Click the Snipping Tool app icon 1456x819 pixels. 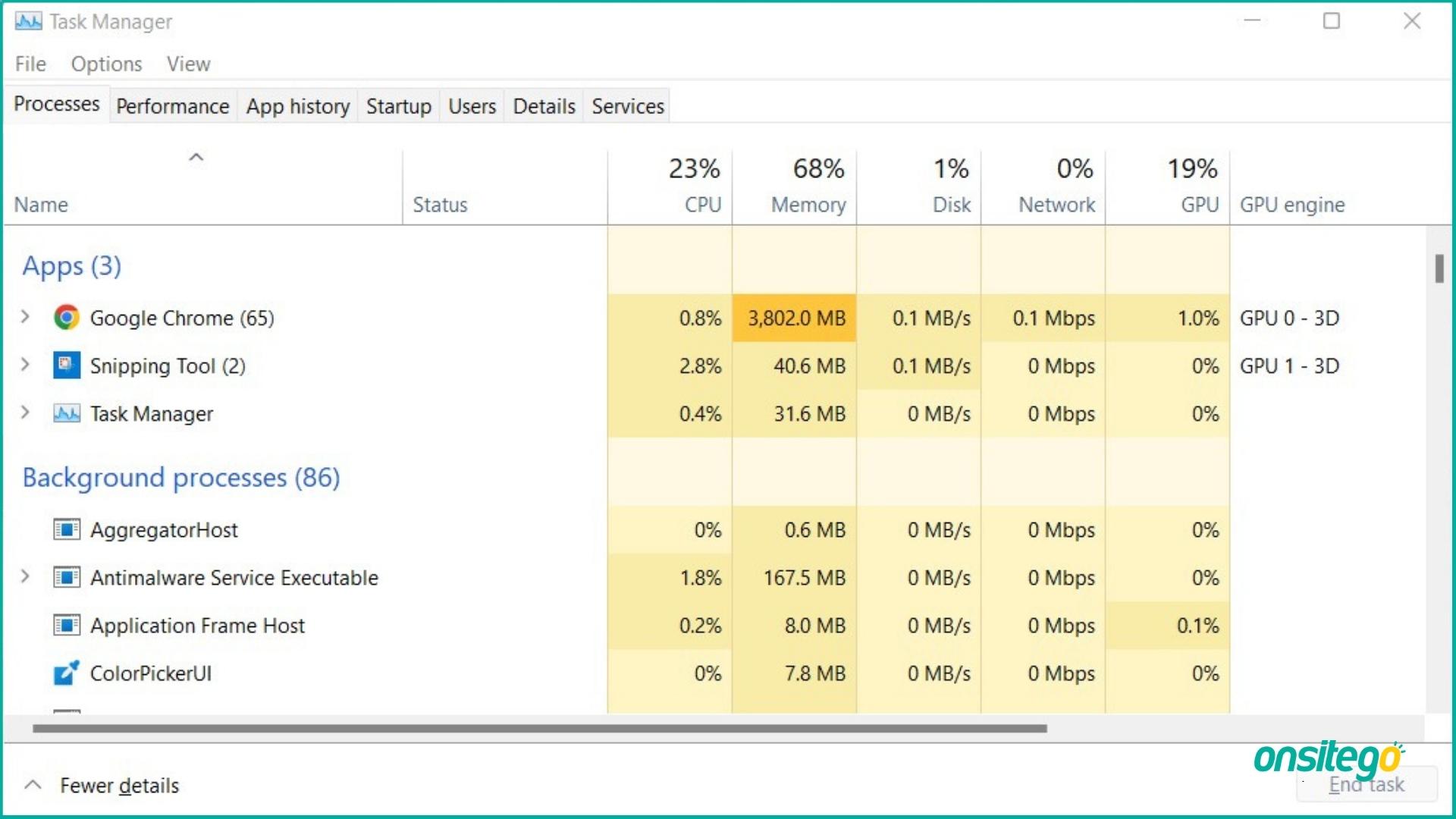coord(67,366)
